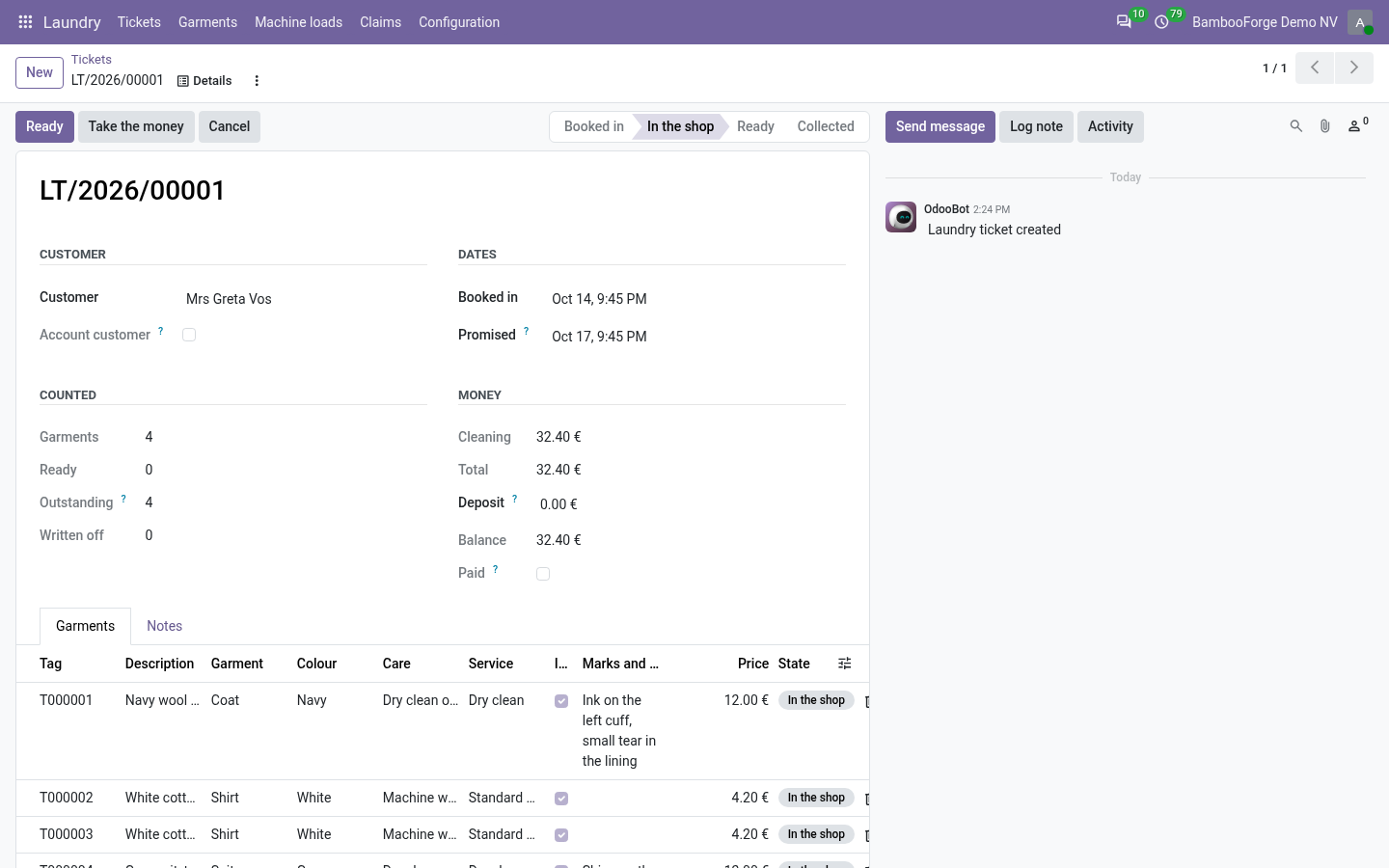Click the user avatar icon
The image size is (1389, 868).
(x=1360, y=21)
